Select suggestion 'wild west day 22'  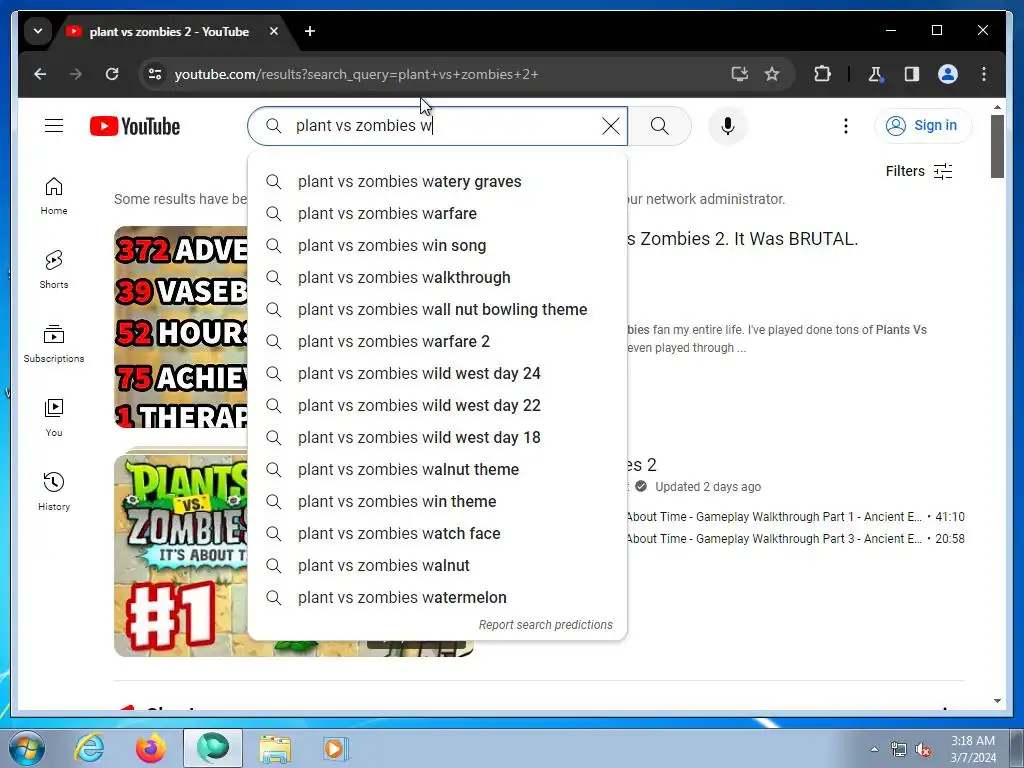click(x=437, y=406)
